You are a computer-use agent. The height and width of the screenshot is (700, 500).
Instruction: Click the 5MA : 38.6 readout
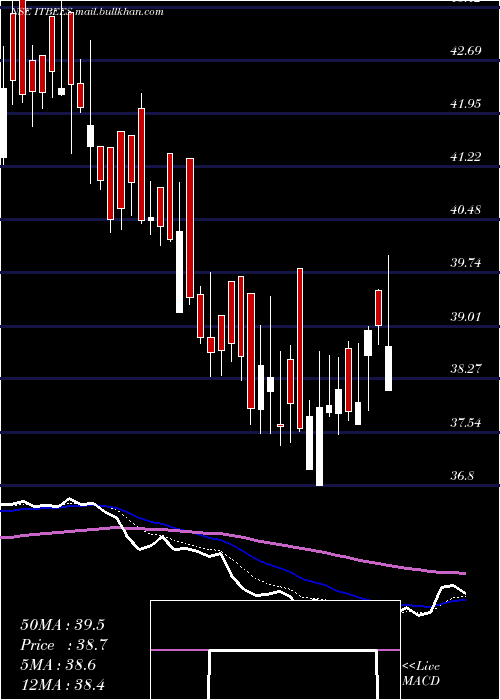click(x=59, y=664)
